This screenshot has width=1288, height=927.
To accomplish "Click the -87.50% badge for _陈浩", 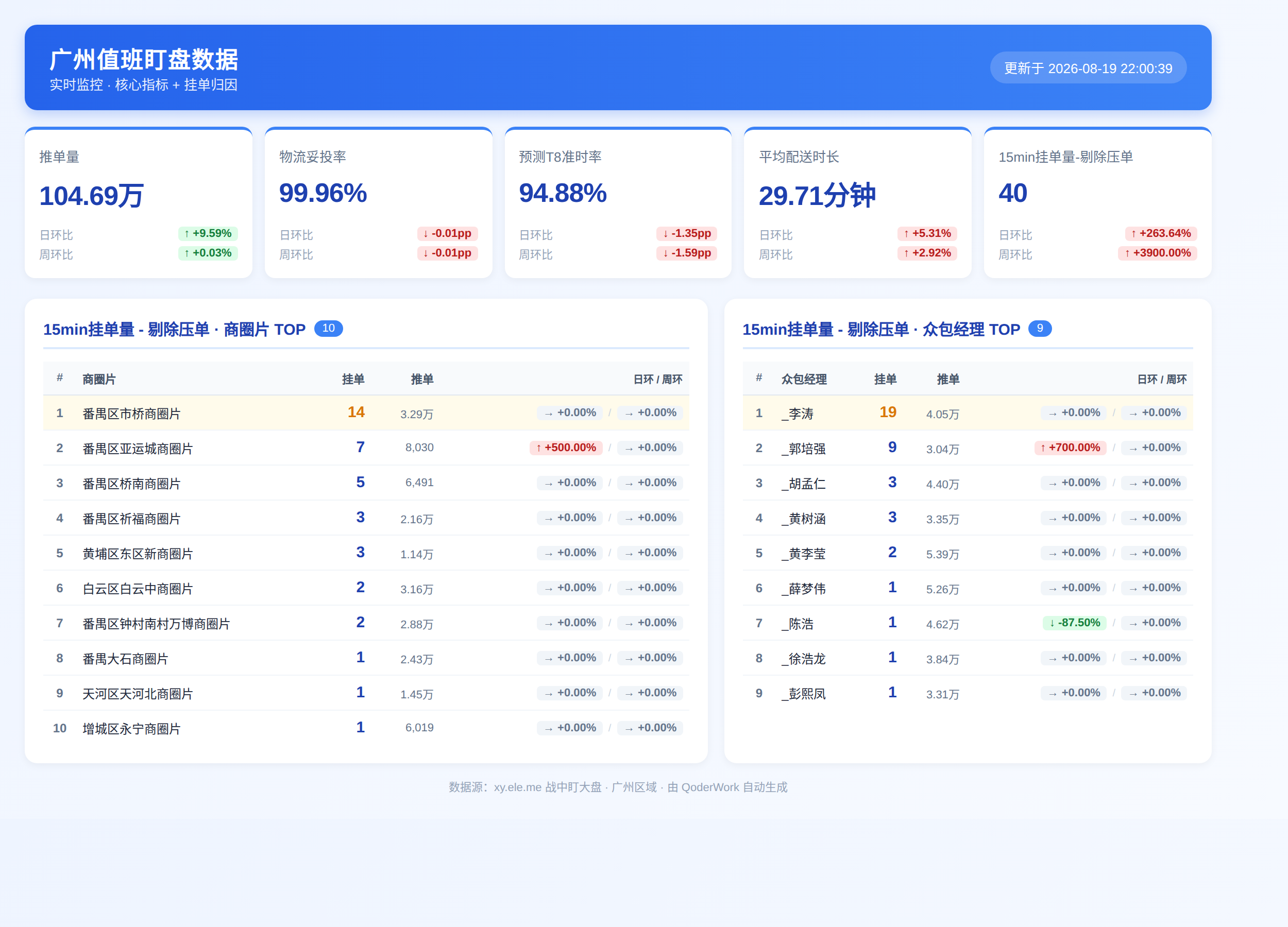I will tap(1075, 623).
